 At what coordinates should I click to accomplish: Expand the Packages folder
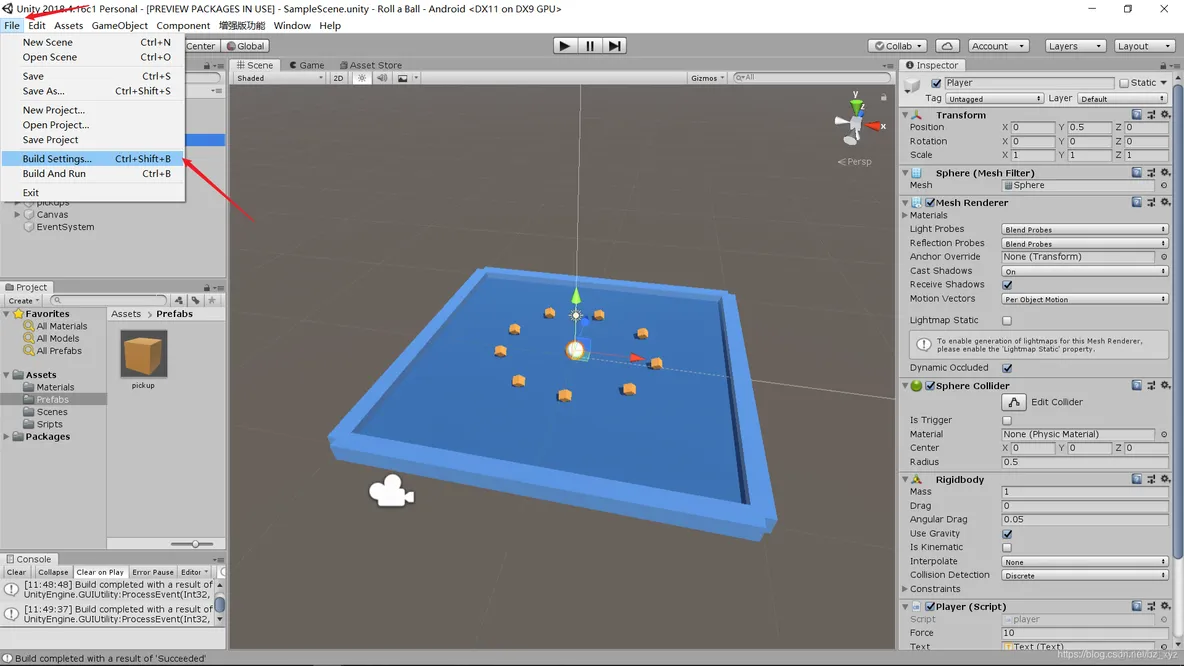click(x=7, y=436)
